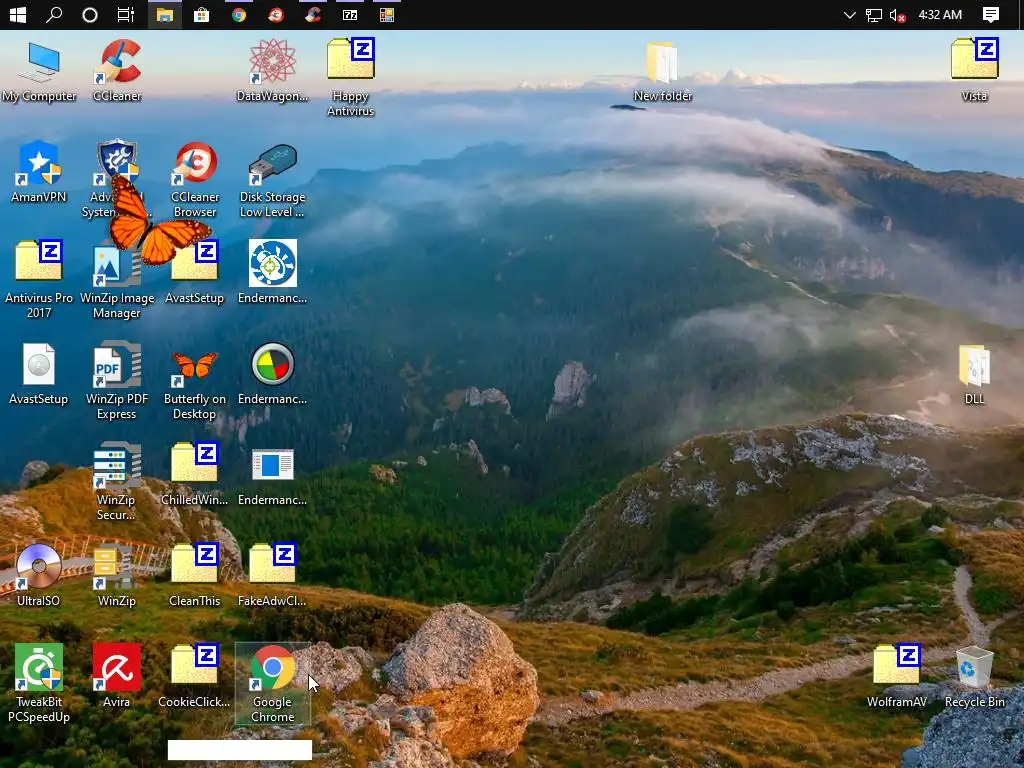Select the WolframAV zip folder

pos(897,677)
